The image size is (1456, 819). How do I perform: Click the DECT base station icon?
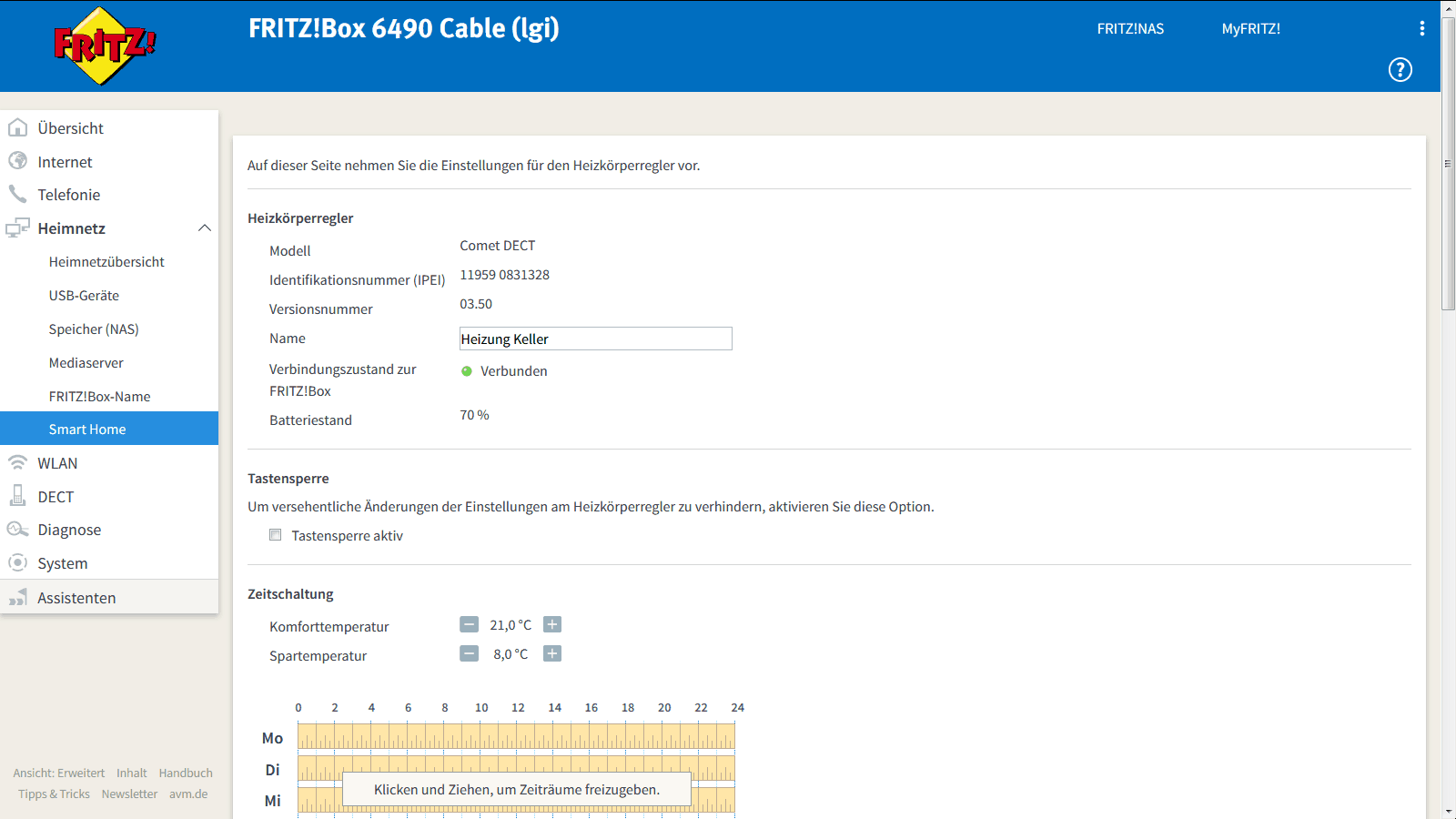[17, 496]
